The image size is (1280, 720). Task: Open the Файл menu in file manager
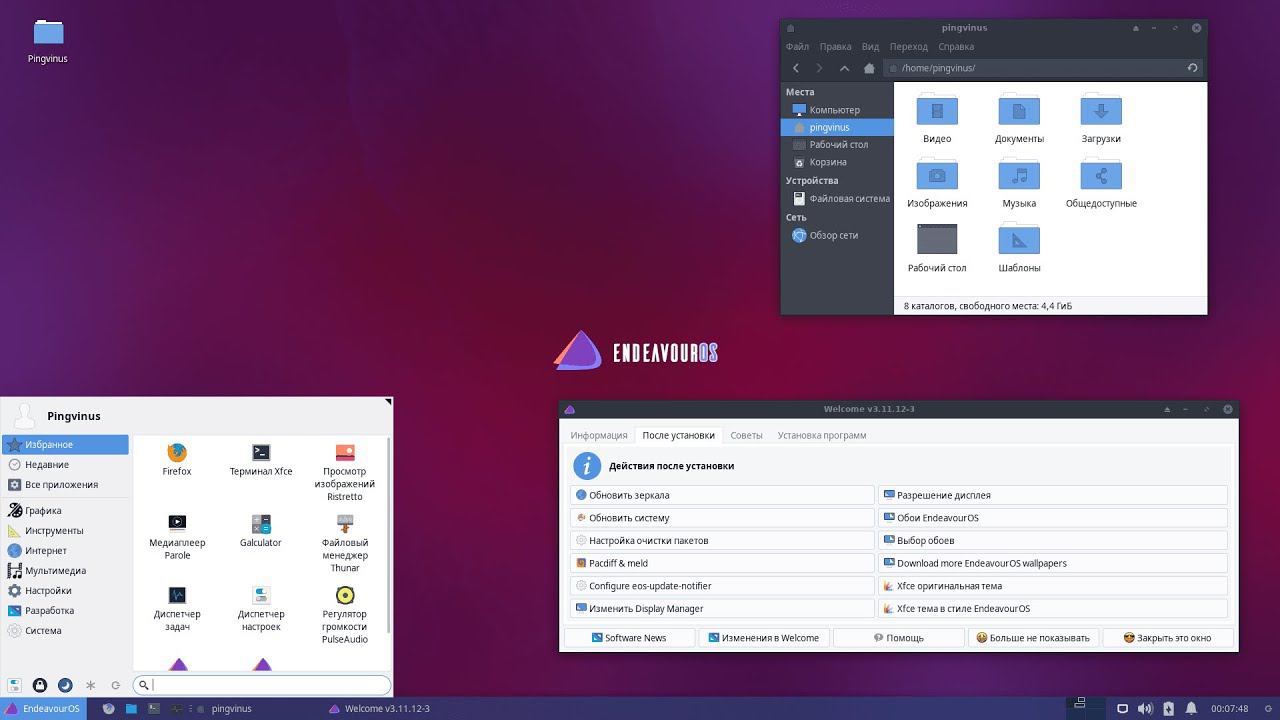pyautogui.click(x=797, y=47)
